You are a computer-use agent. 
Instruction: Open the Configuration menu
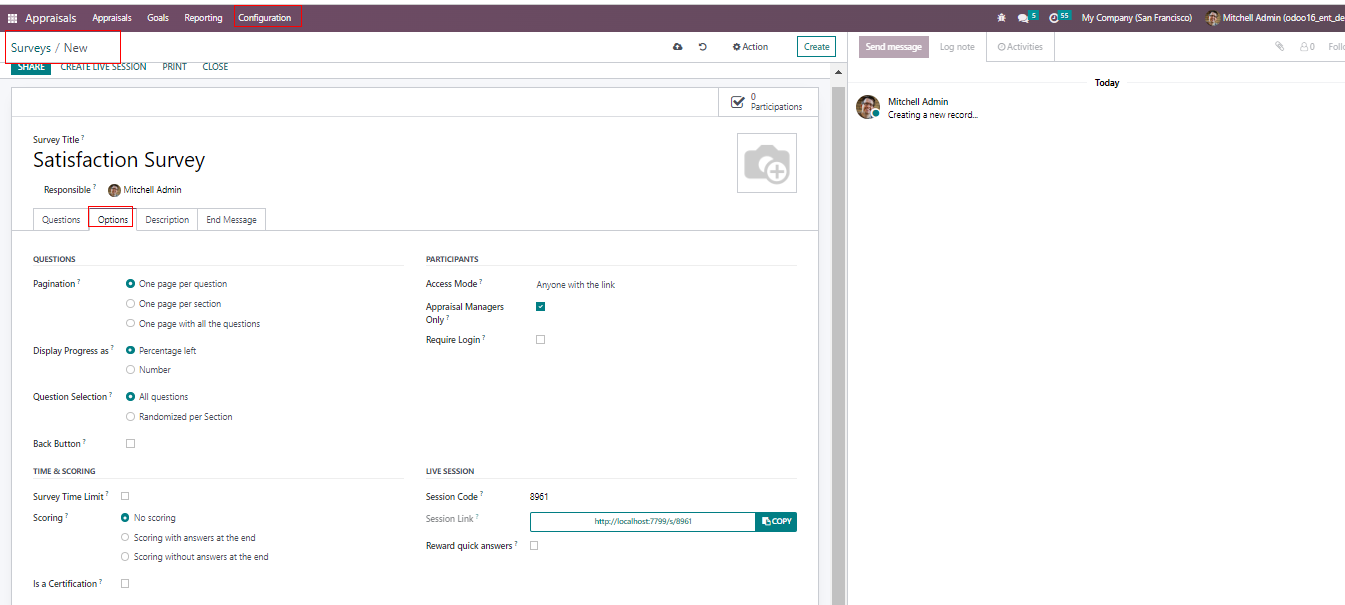264,18
